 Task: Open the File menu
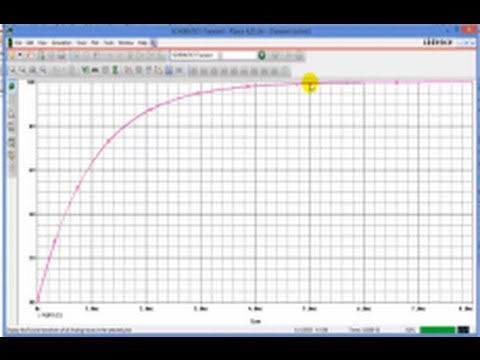[x=18, y=43]
